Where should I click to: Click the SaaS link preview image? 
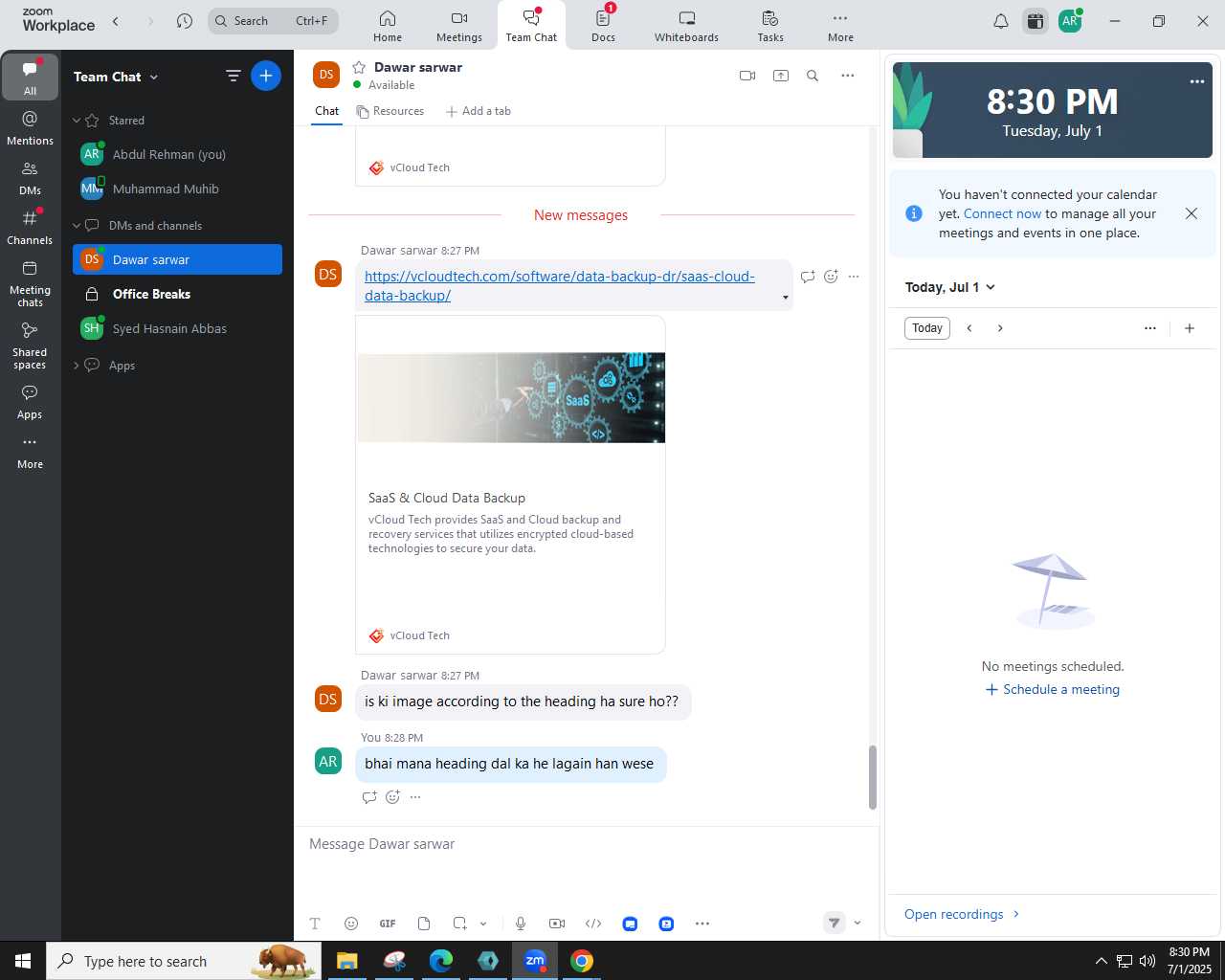(511, 397)
